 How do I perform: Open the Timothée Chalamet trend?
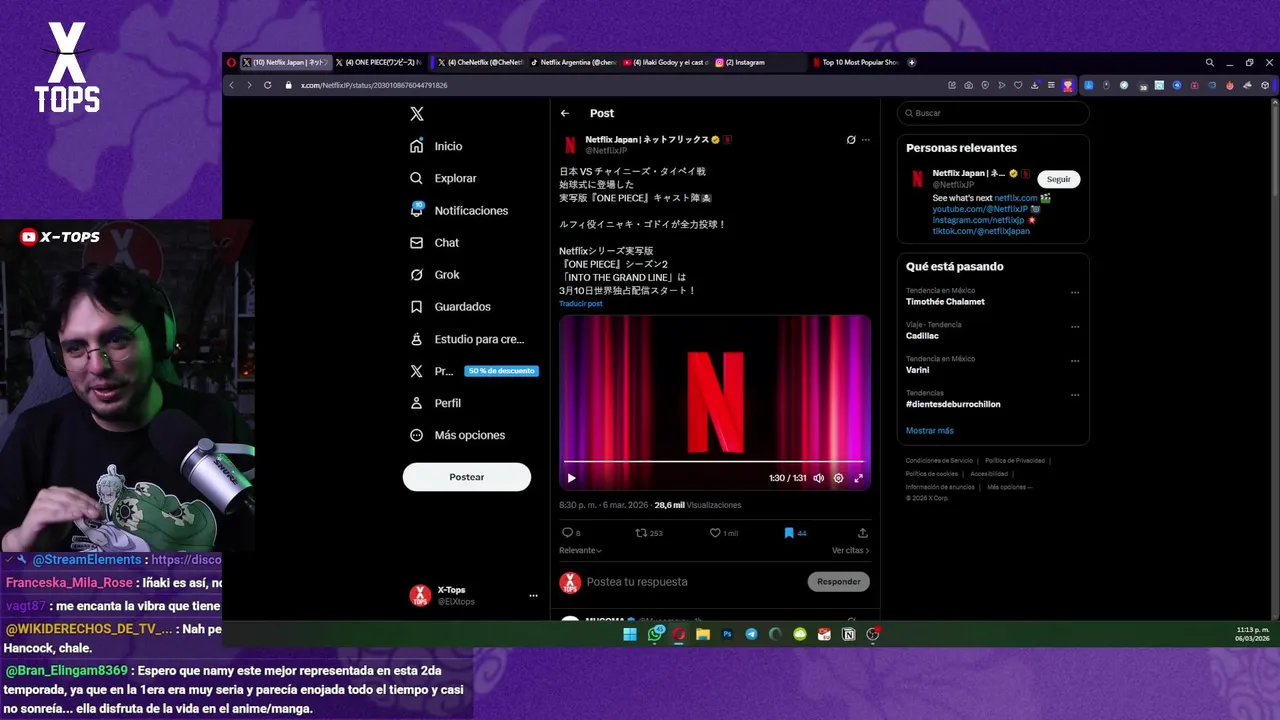(x=945, y=301)
